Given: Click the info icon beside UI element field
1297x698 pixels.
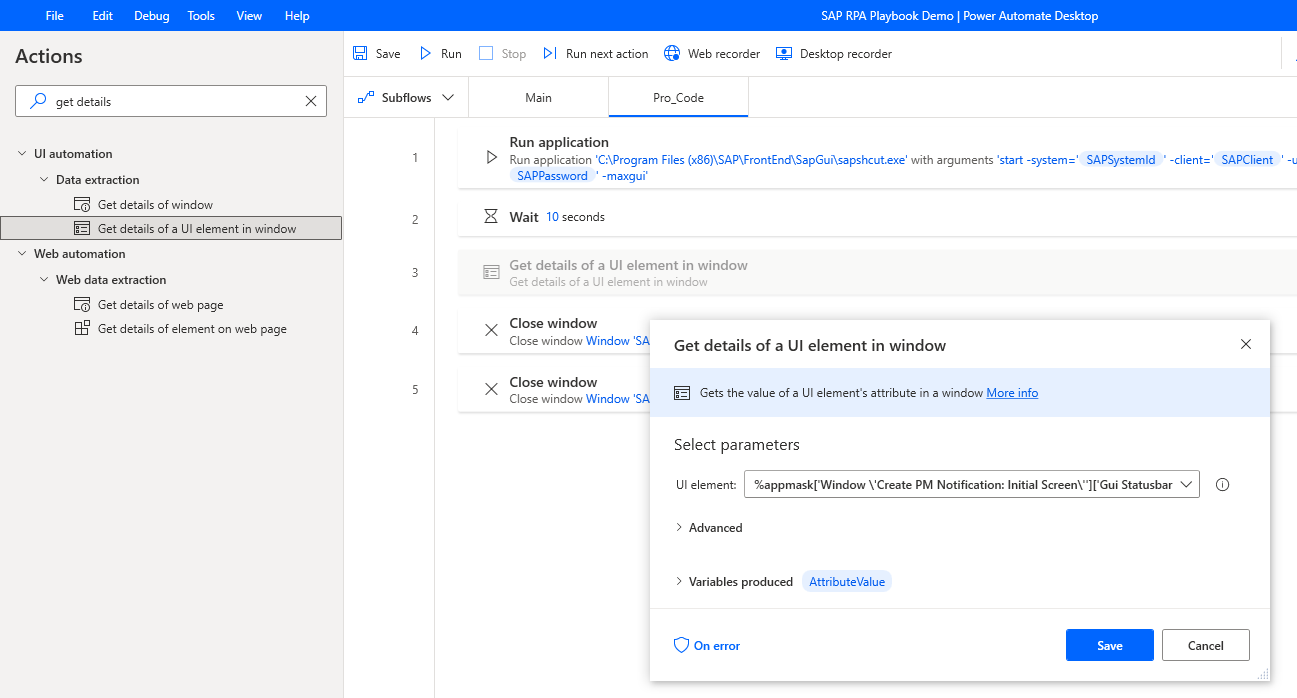Looking at the screenshot, I should click(x=1222, y=484).
